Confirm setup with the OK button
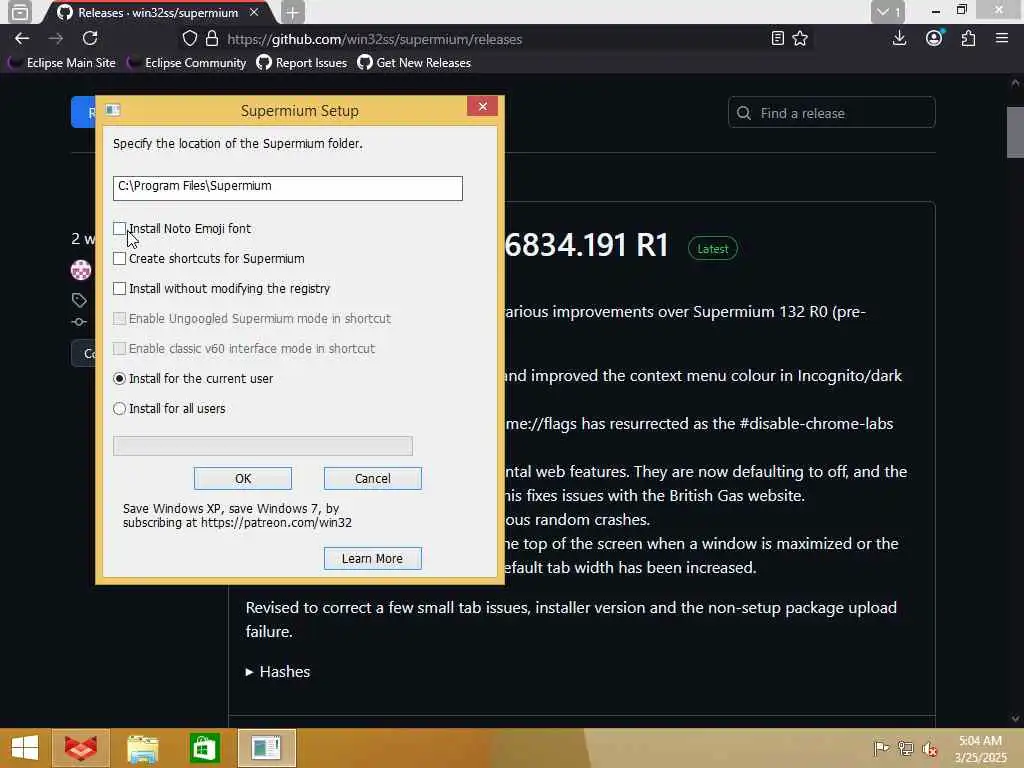This screenshot has height=768, width=1024. [x=243, y=479]
